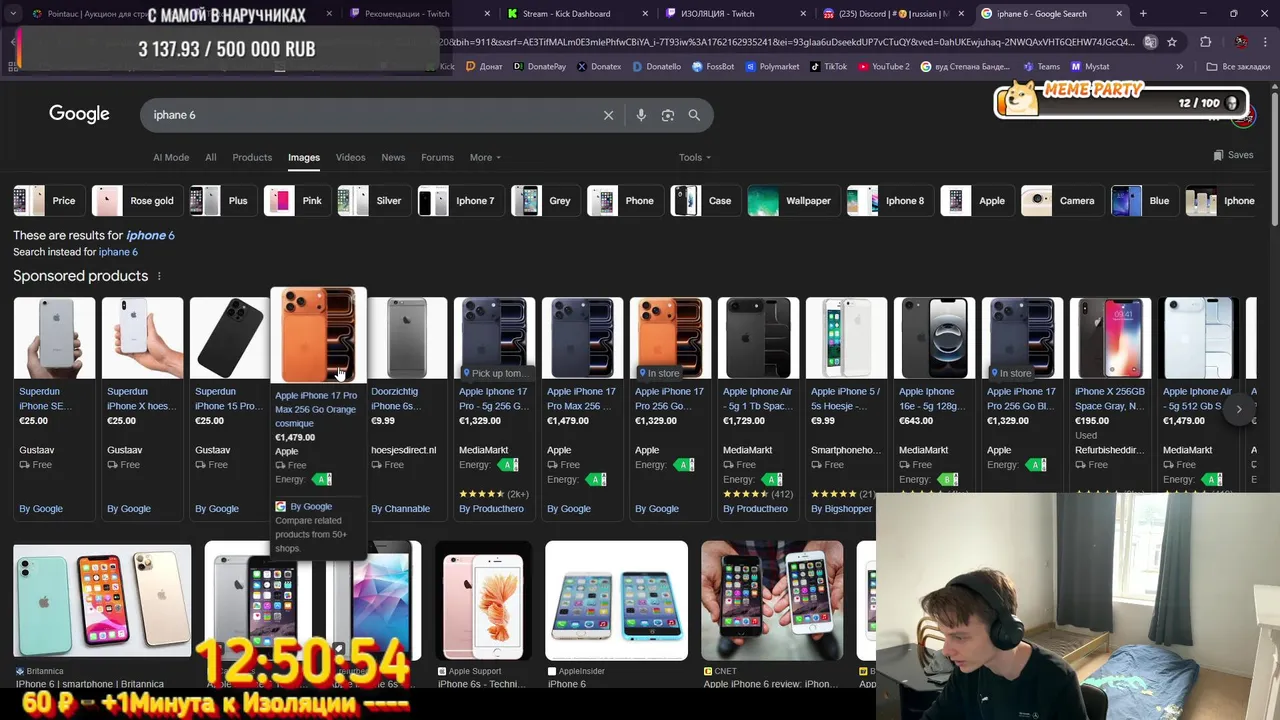The image size is (1280, 720).
Task: Bookmark this page with the star icon
Action: coord(1172,42)
